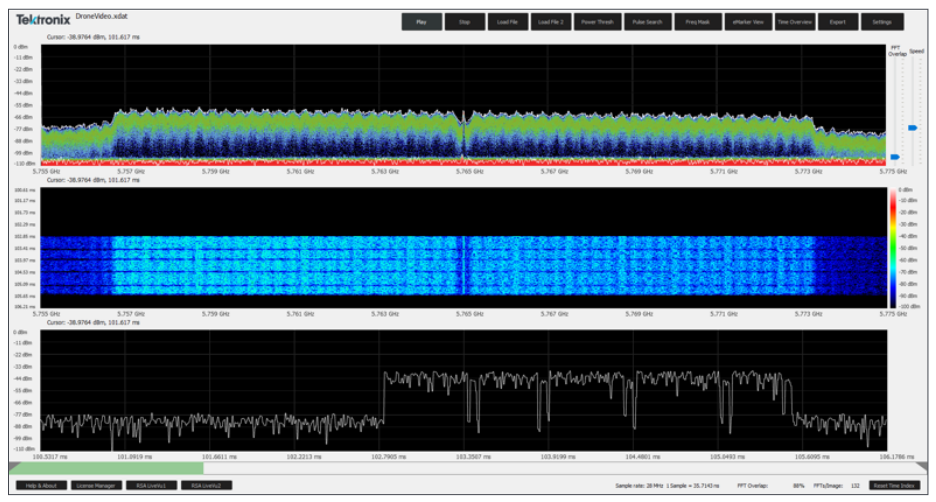This screenshot has height=502, width=936.
Task: Open the Settings panel
Action: 882,21
